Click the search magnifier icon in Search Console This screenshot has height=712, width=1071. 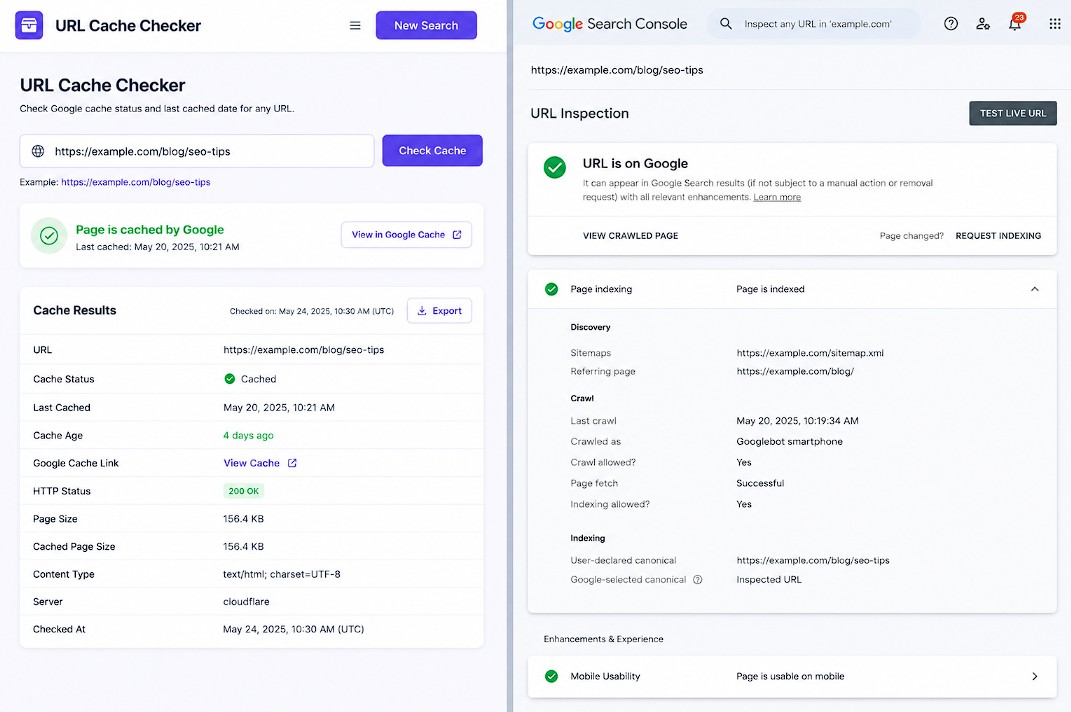726,24
